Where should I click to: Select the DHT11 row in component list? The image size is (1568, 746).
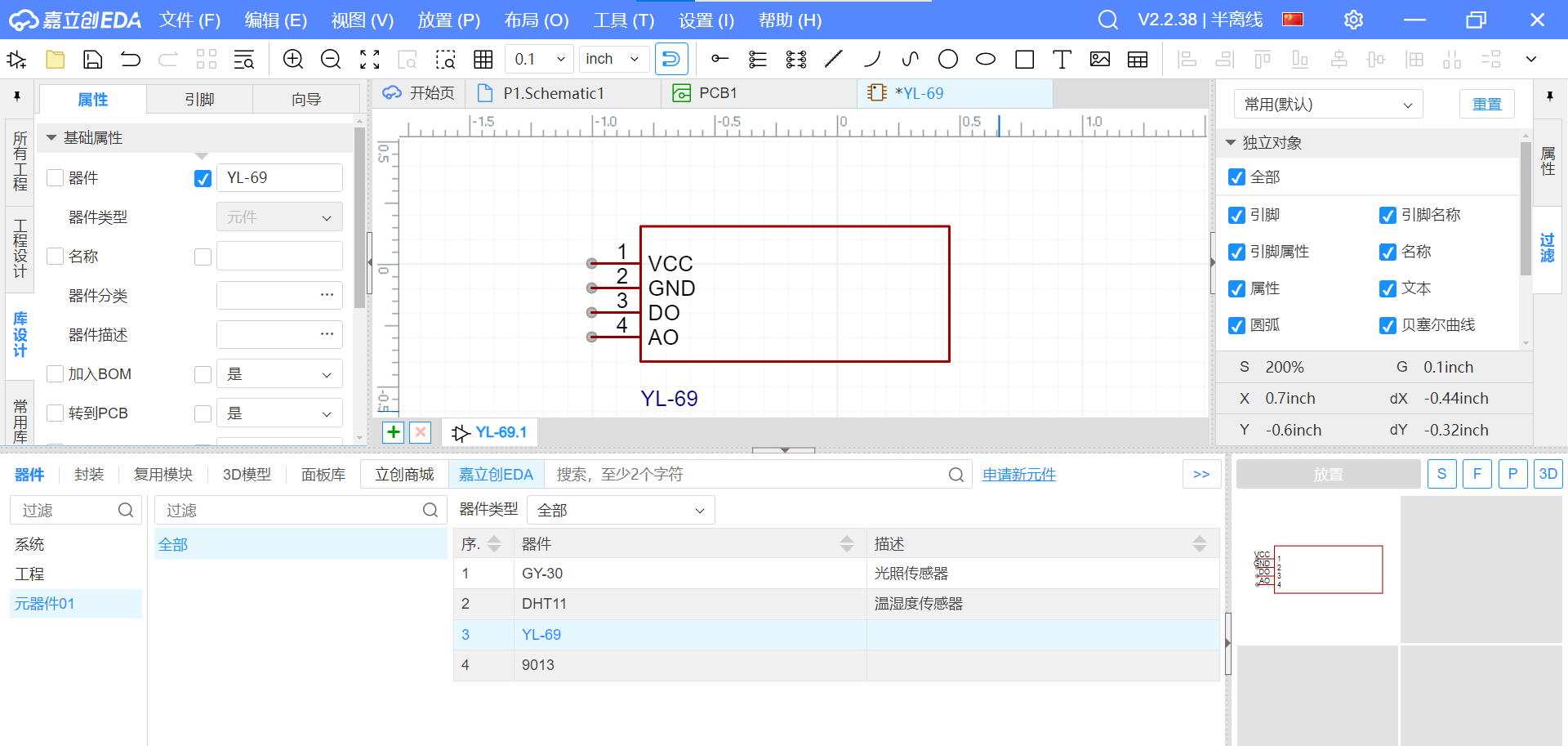point(836,604)
